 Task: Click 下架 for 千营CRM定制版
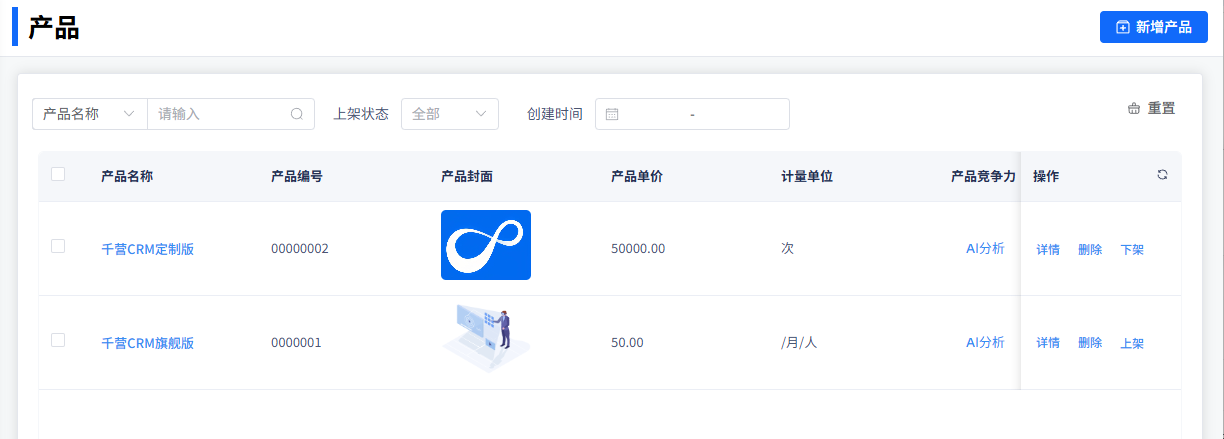(1132, 249)
